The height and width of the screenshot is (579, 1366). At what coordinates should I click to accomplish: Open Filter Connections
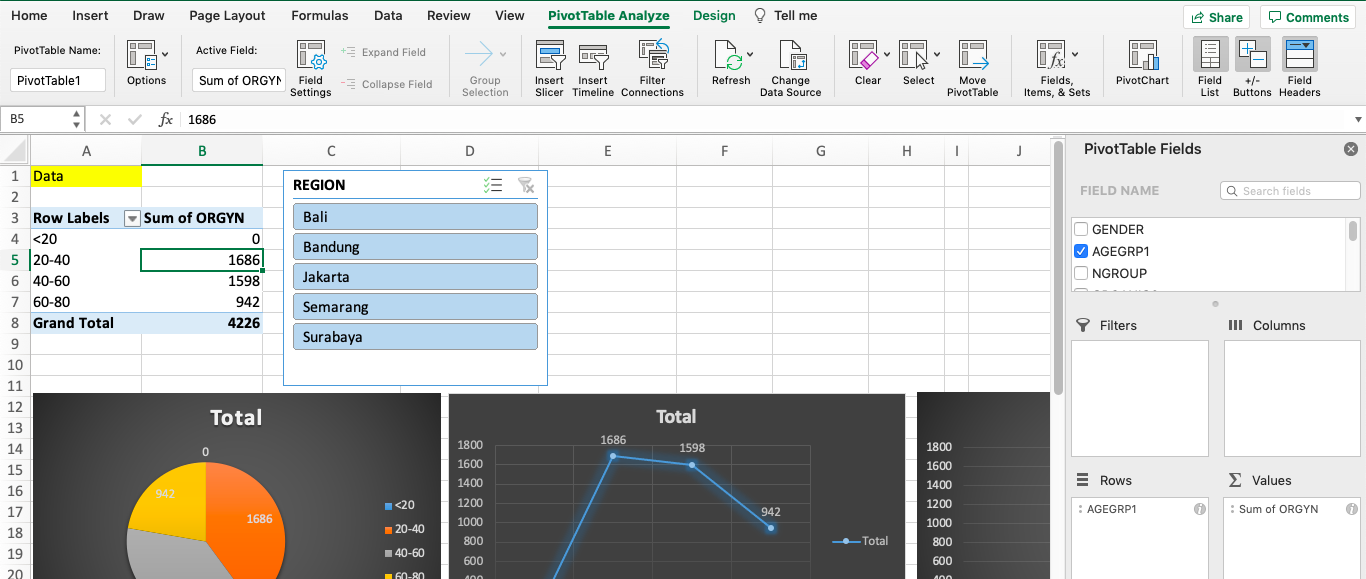(652, 68)
